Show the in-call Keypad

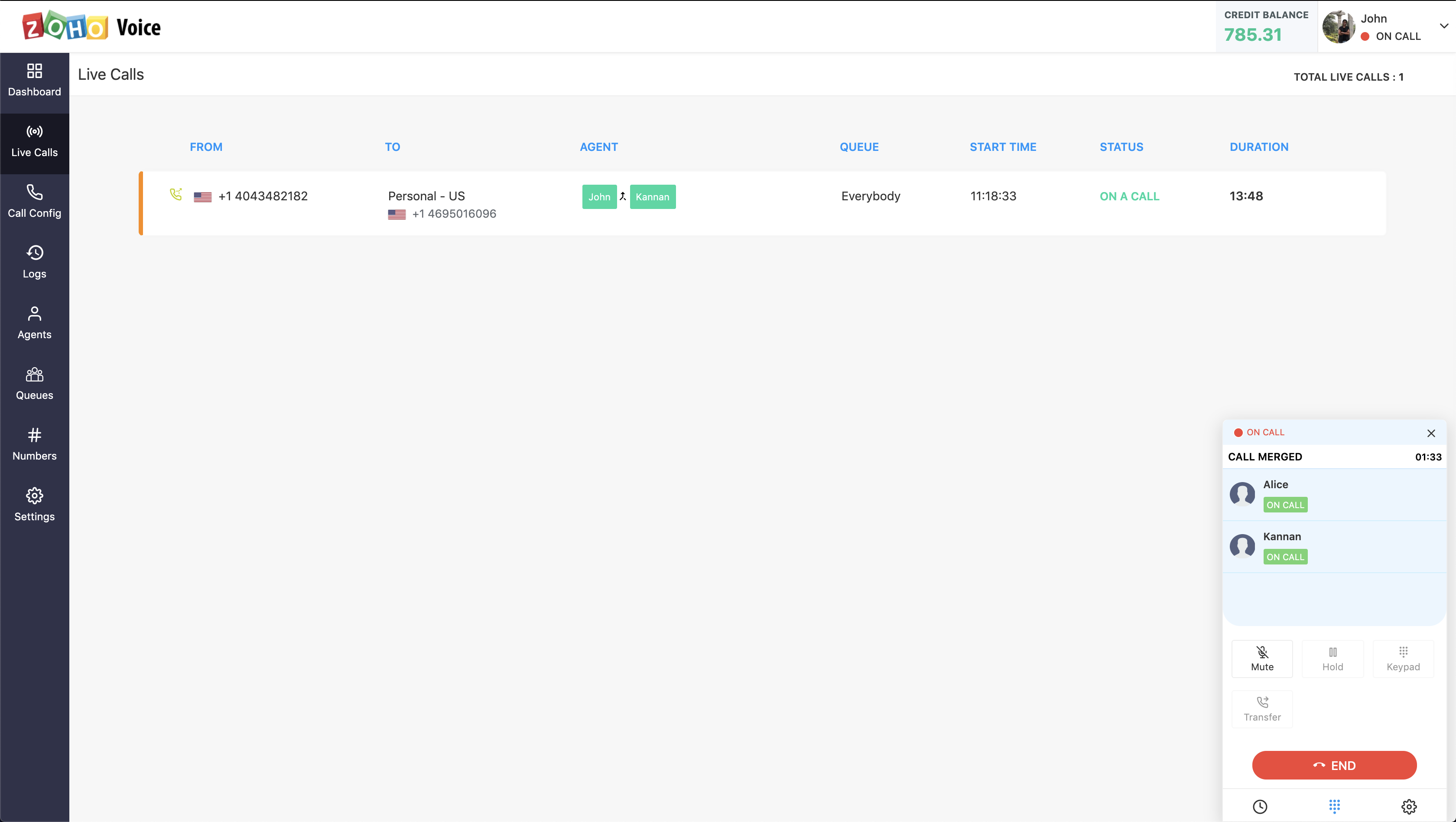(1403, 659)
